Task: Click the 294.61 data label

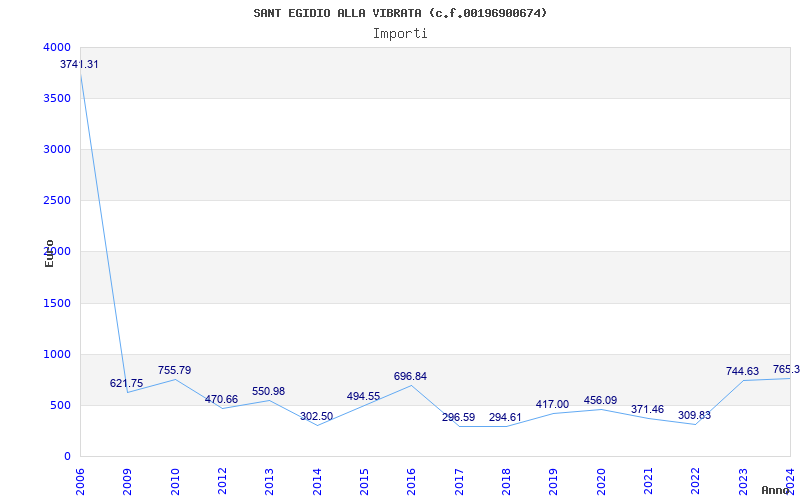Action: pyautogui.click(x=505, y=417)
